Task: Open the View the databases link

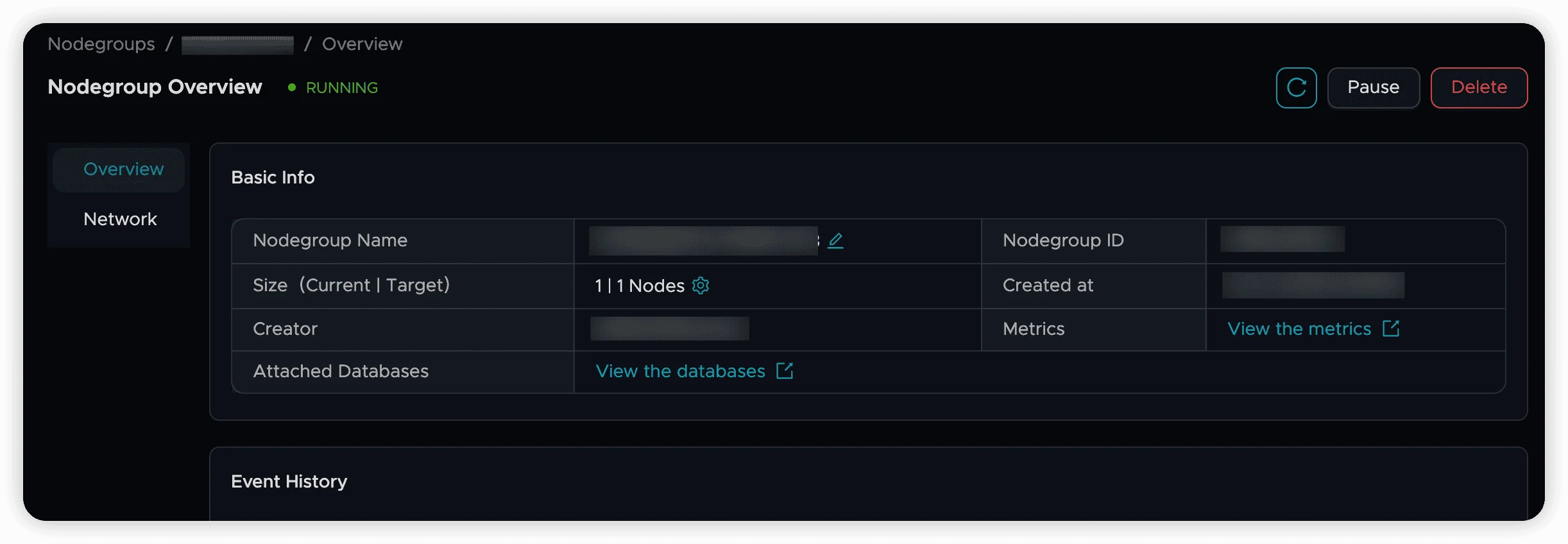Action: pyautogui.click(x=680, y=371)
